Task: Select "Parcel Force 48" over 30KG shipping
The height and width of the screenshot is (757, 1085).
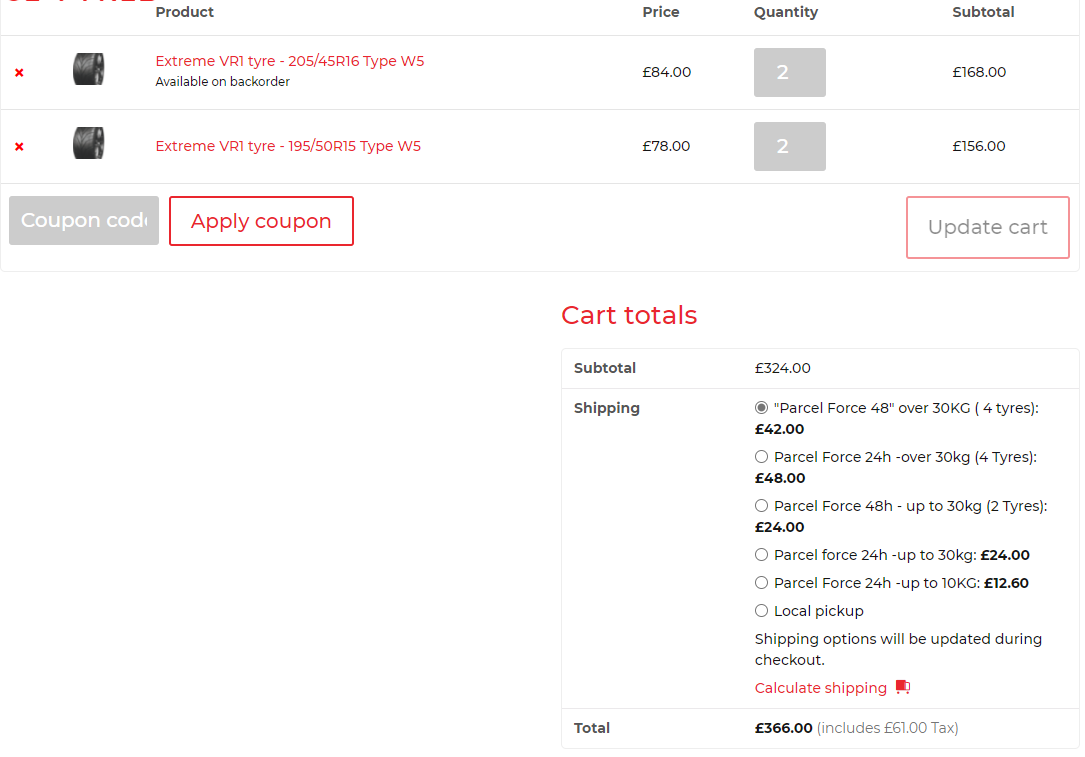Action: (761, 408)
